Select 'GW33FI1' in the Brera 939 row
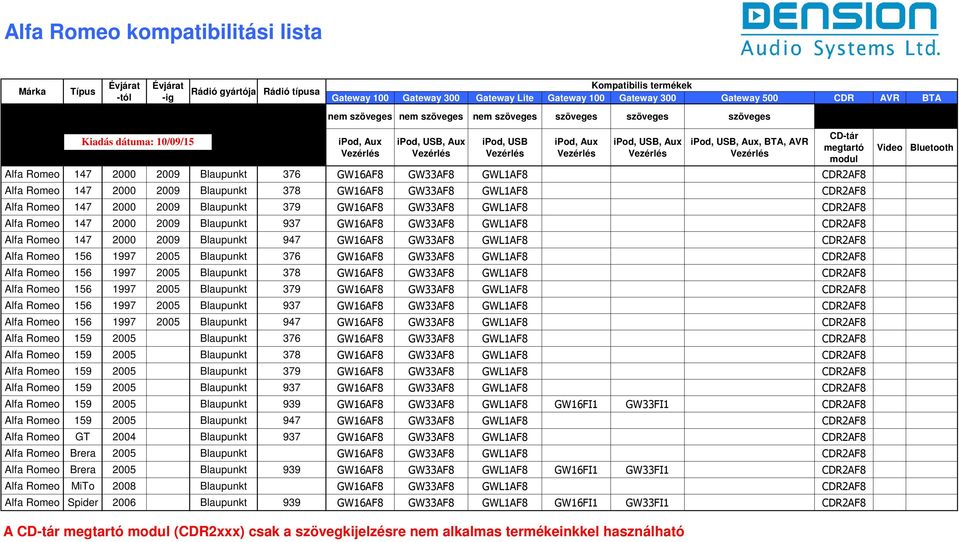Viewport: 959px width, 542px height. click(x=647, y=470)
